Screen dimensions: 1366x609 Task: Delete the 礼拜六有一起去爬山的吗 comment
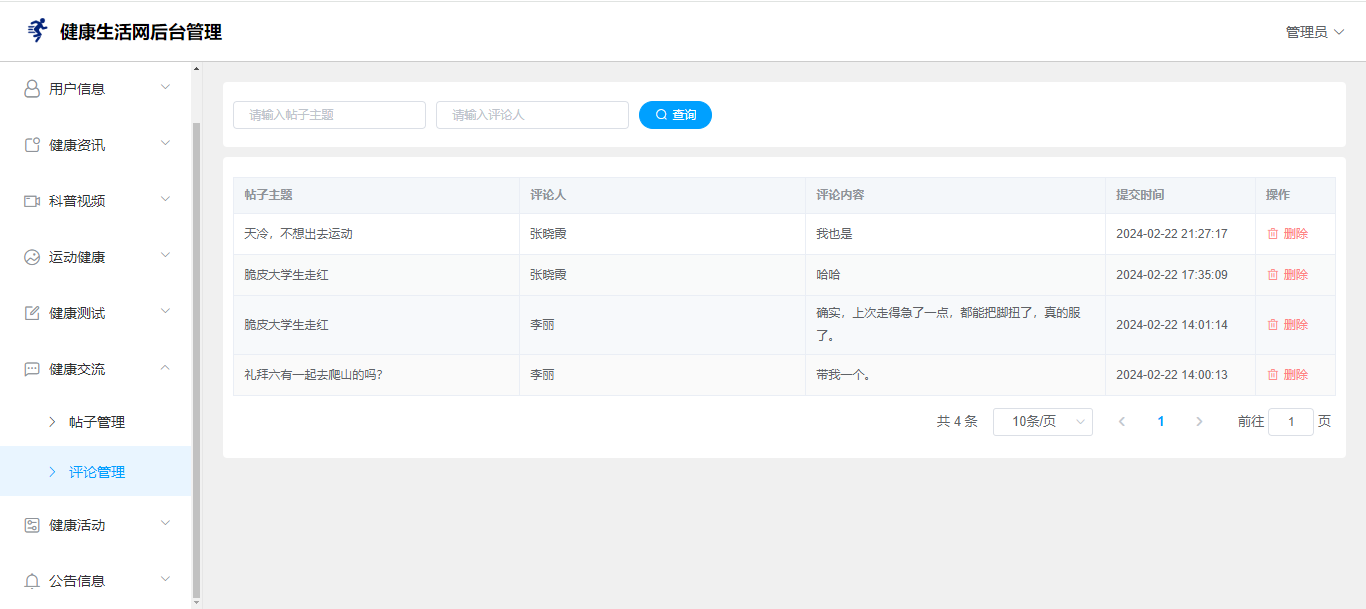click(x=1287, y=375)
